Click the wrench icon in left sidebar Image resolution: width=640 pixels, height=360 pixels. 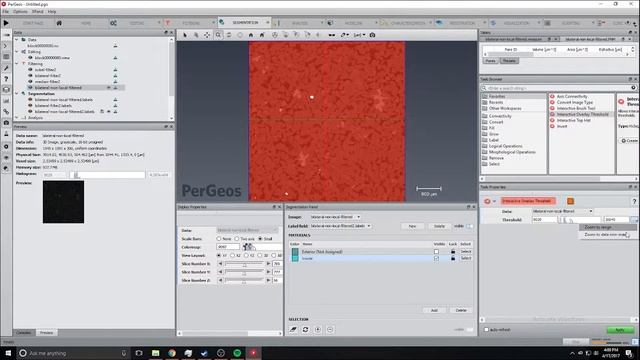6,68
